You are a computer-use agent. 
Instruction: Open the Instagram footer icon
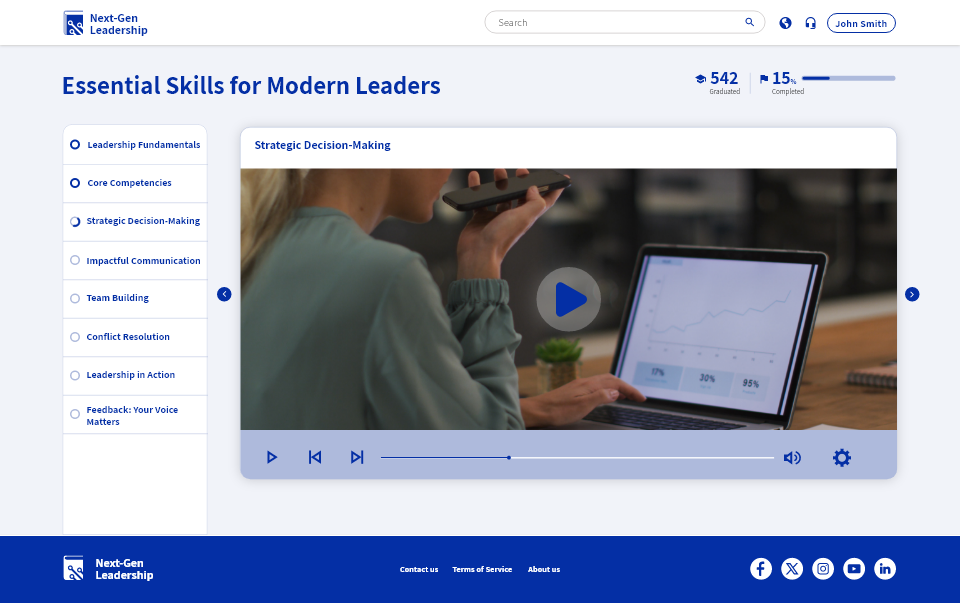pyautogui.click(x=823, y=569)
